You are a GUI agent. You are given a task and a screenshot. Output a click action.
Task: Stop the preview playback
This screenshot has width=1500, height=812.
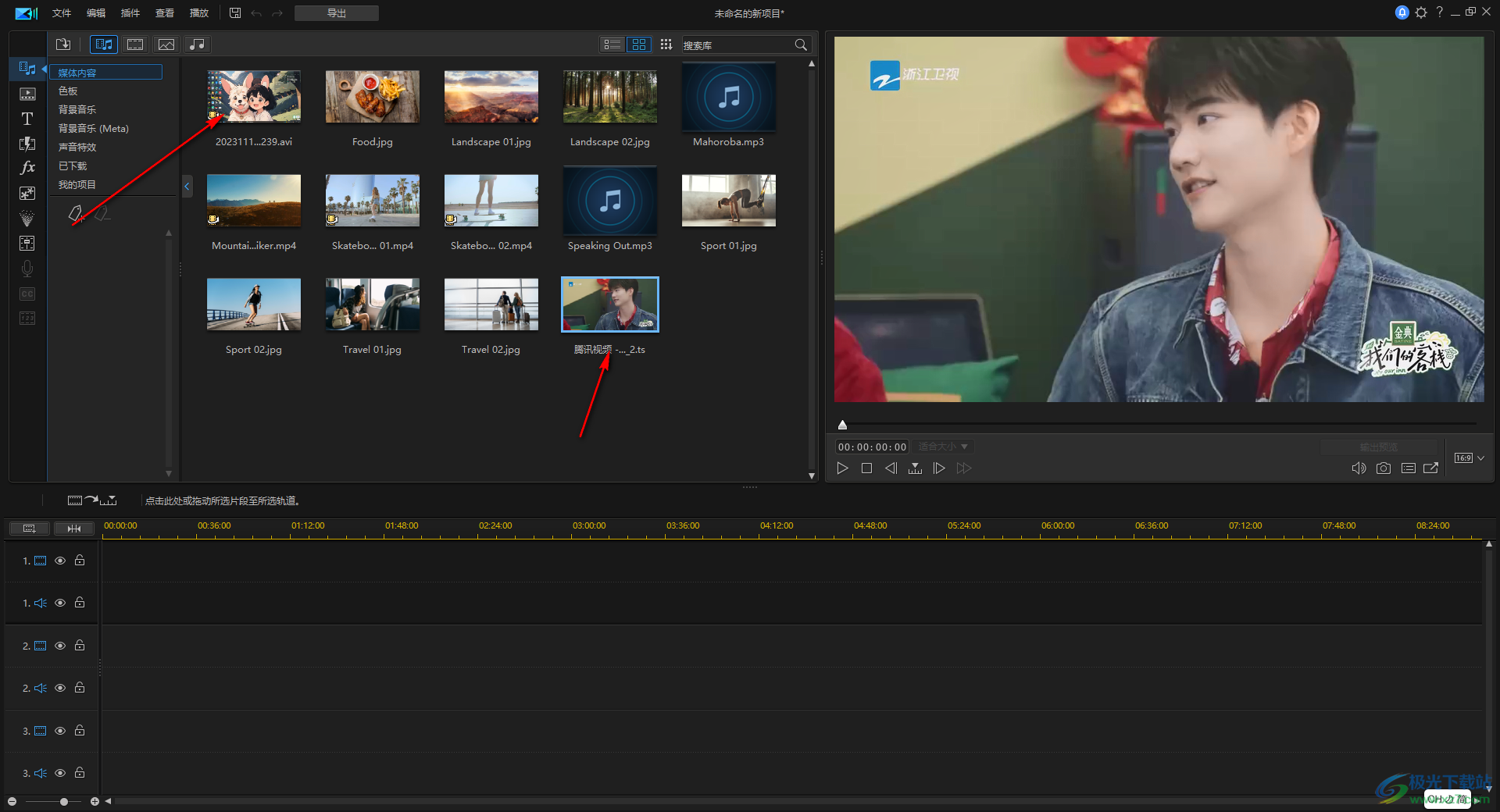[x=866, y=468]
